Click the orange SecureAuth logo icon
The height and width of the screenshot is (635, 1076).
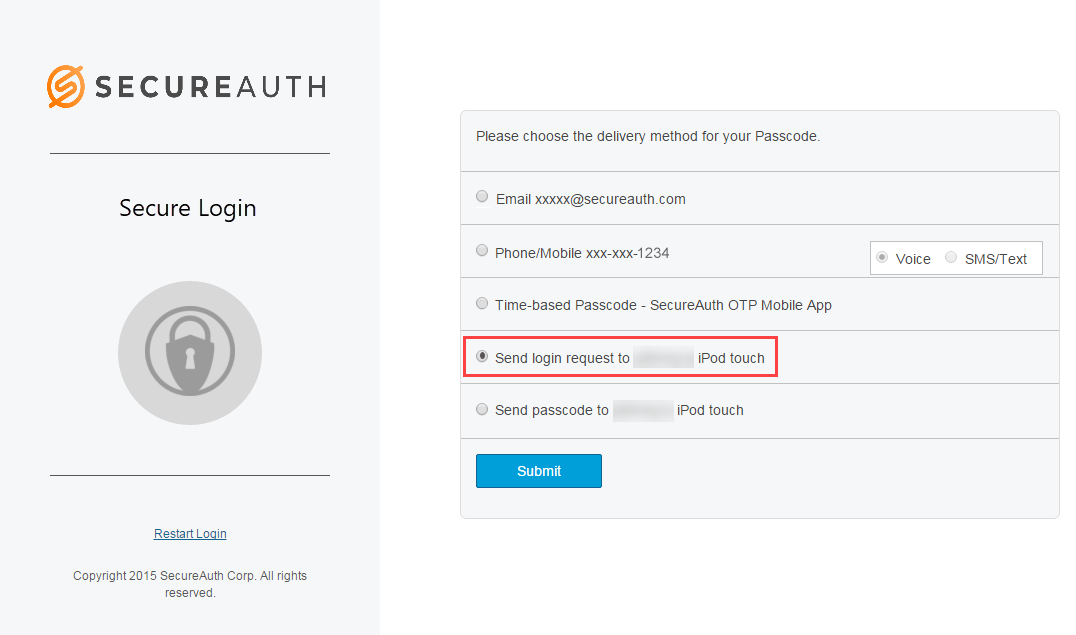pyautogui.click(x=65, y=86)
